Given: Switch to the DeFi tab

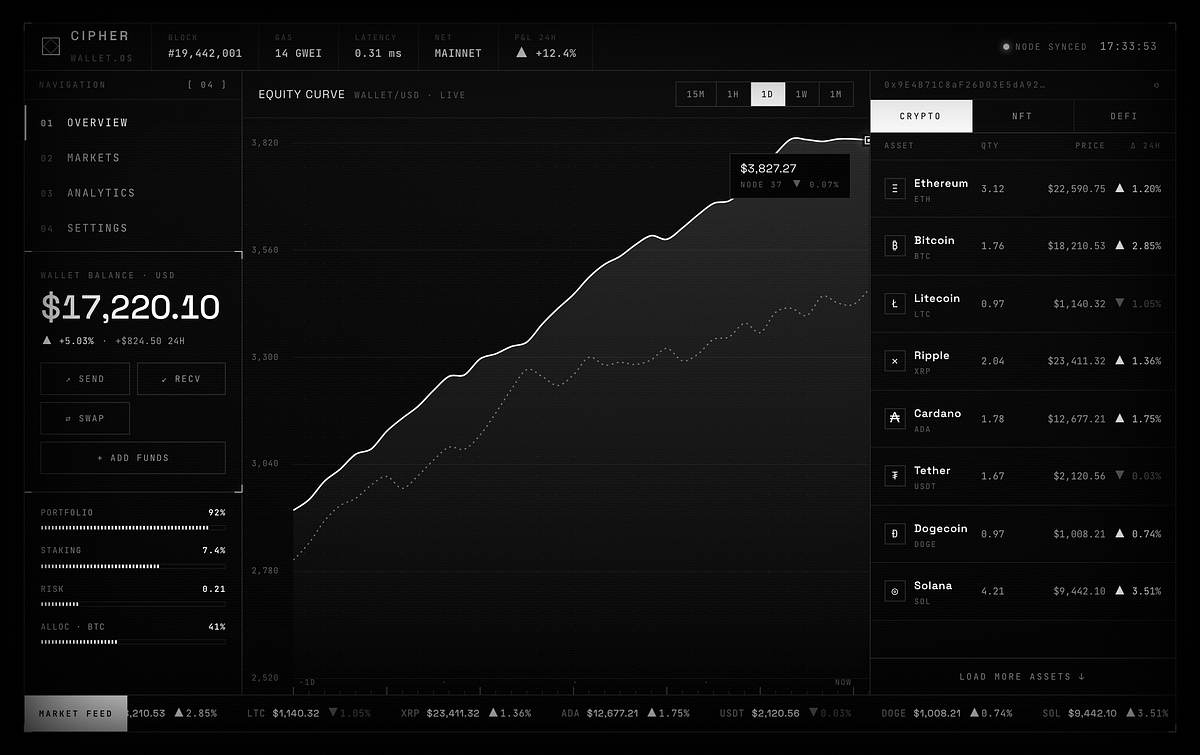Looking at the screenshot, I should pyautogui.click(x=1124, y=116).
